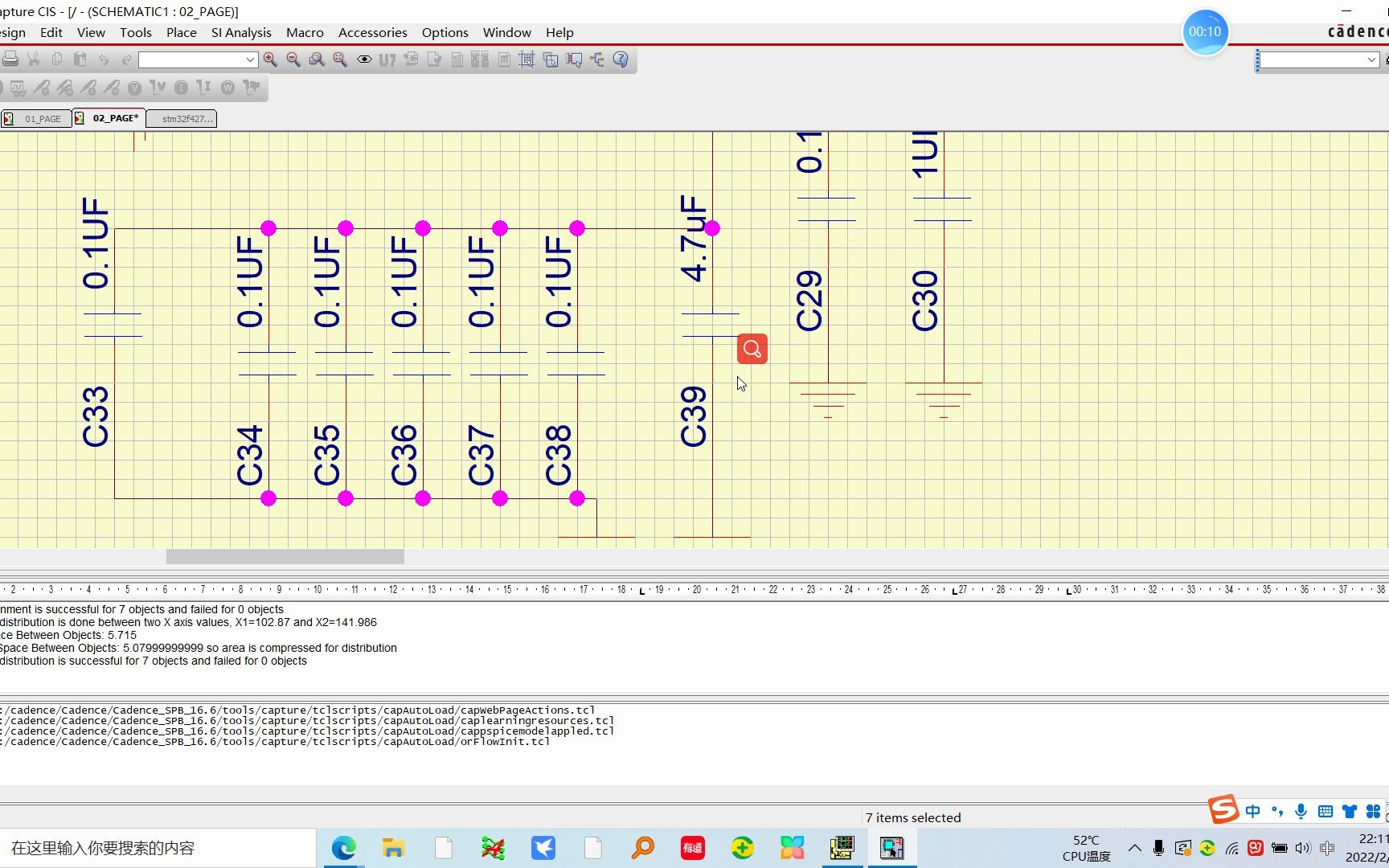Click the Sogou input method S icon

[x=1223, y=809]
